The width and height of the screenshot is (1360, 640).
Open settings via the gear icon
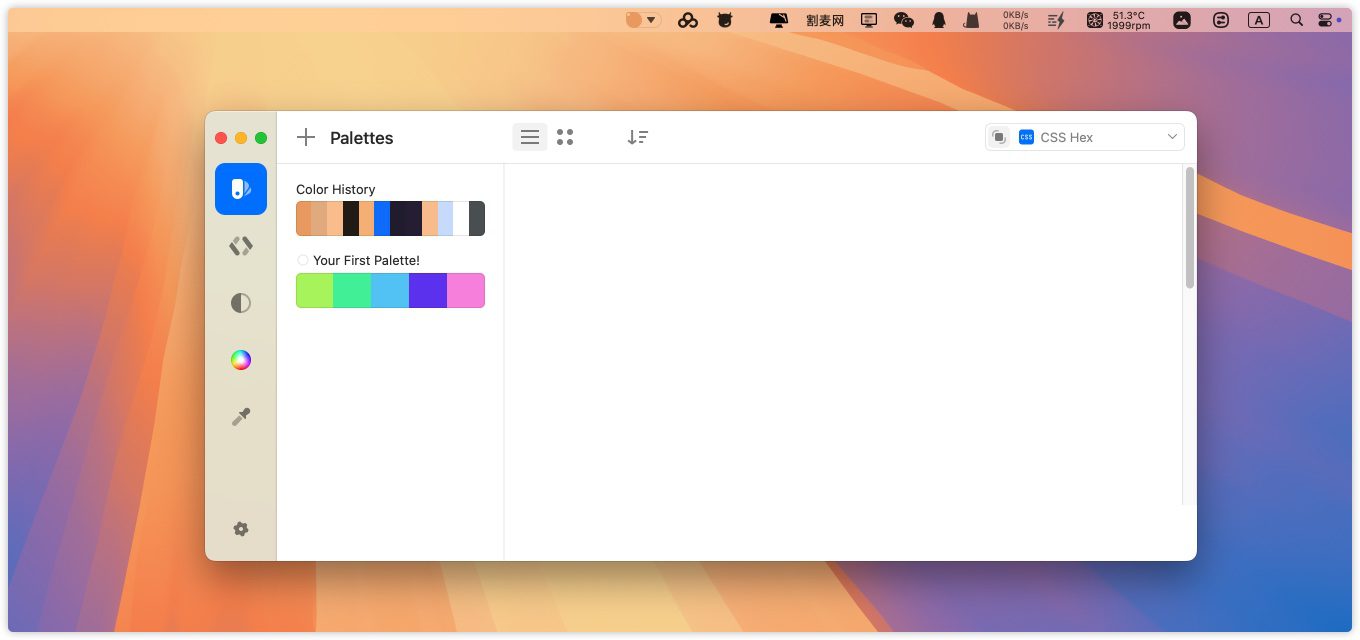(240, 529)
